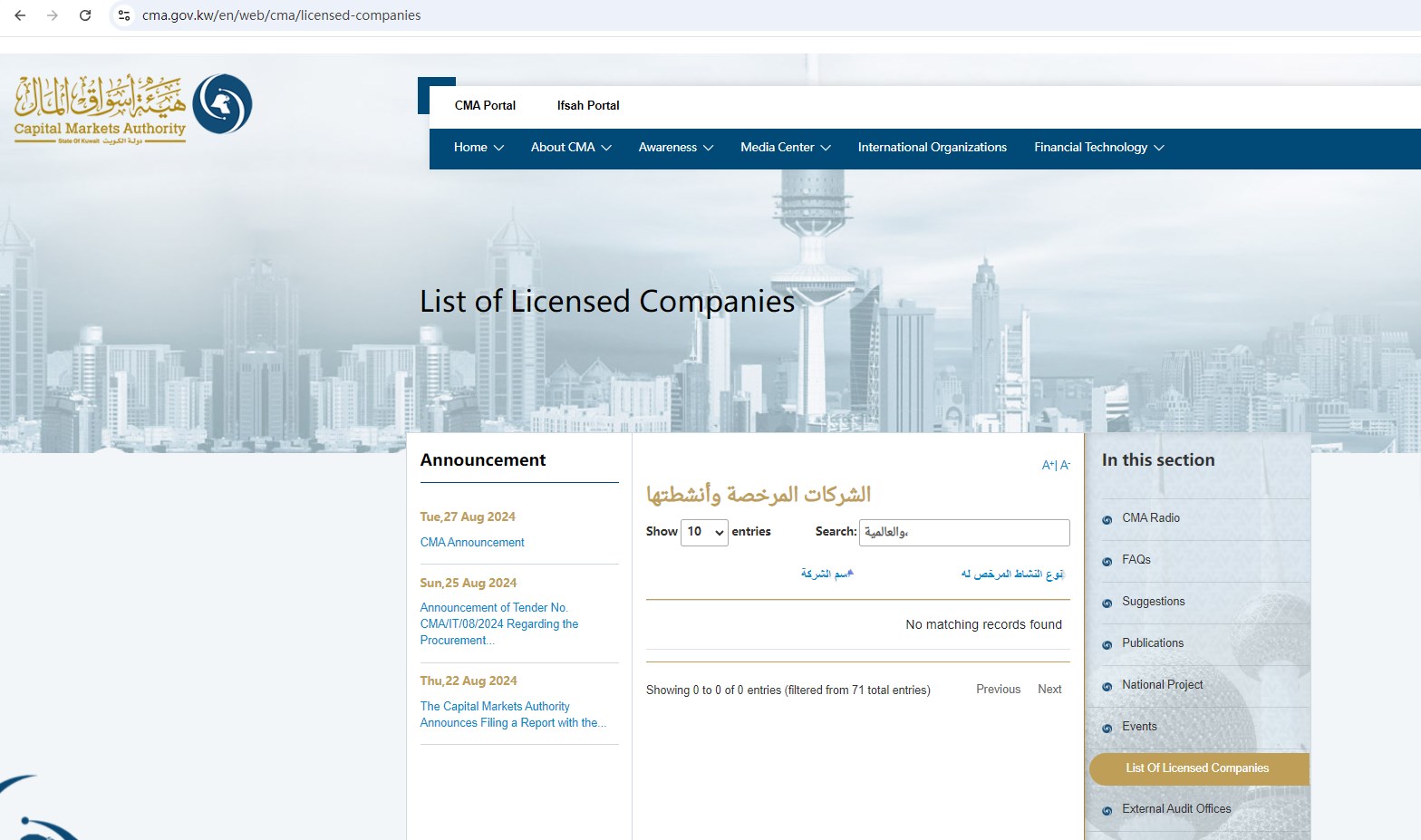Open the Events section link

point(1139,726)
